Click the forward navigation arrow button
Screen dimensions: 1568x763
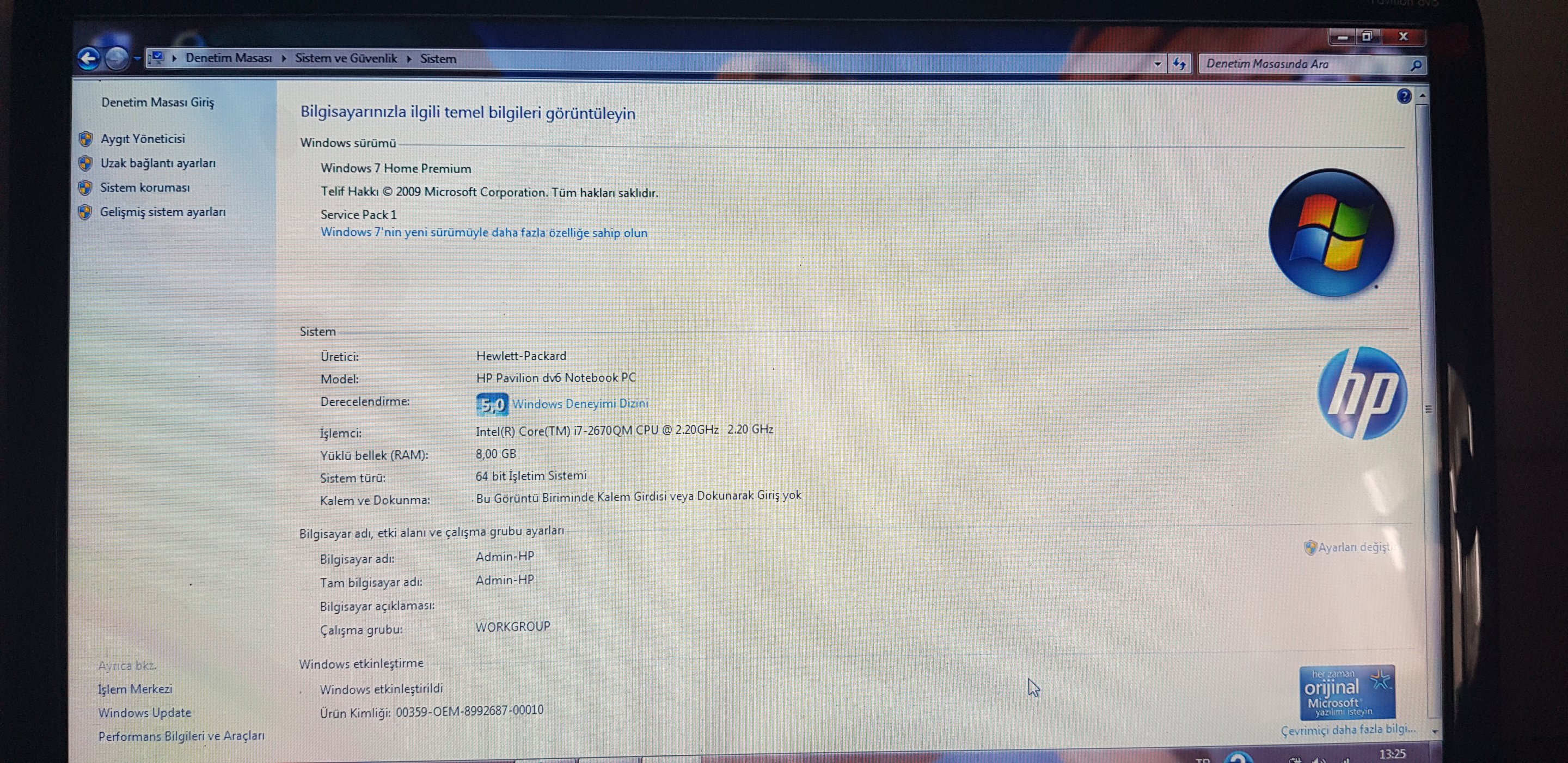click(x=117, y=59)
